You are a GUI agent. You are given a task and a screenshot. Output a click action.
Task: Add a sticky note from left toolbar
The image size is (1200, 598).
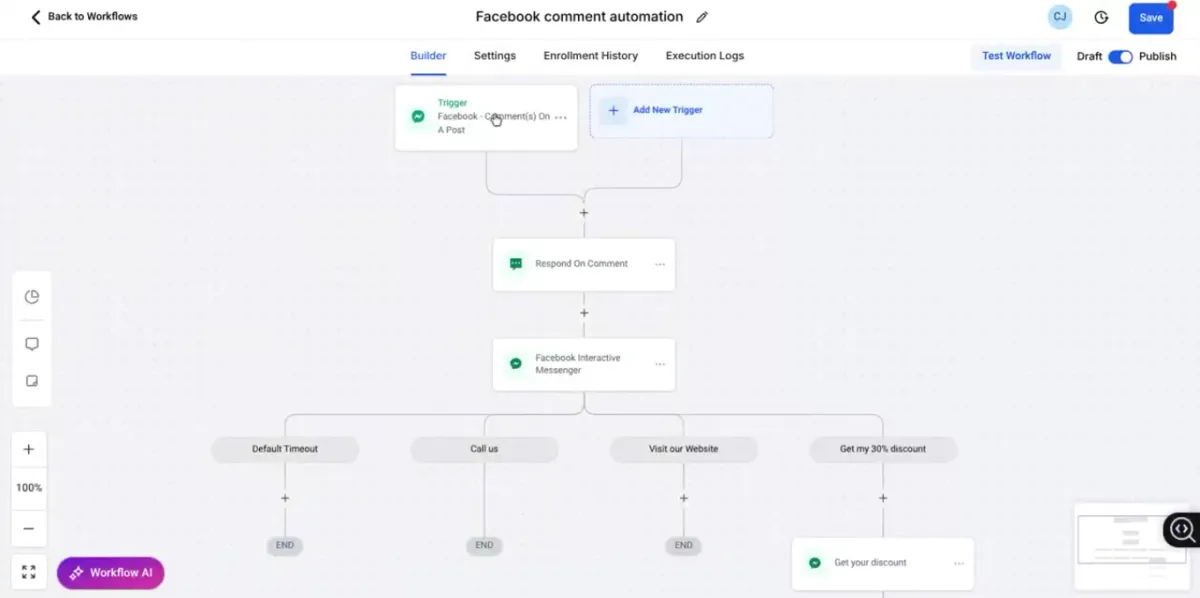tap(31, 381)
